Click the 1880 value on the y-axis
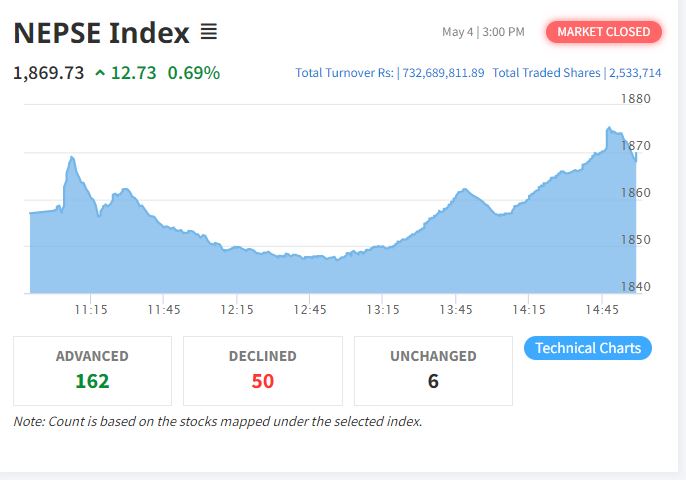The image size is (686, 480). [x=636, y=99]
